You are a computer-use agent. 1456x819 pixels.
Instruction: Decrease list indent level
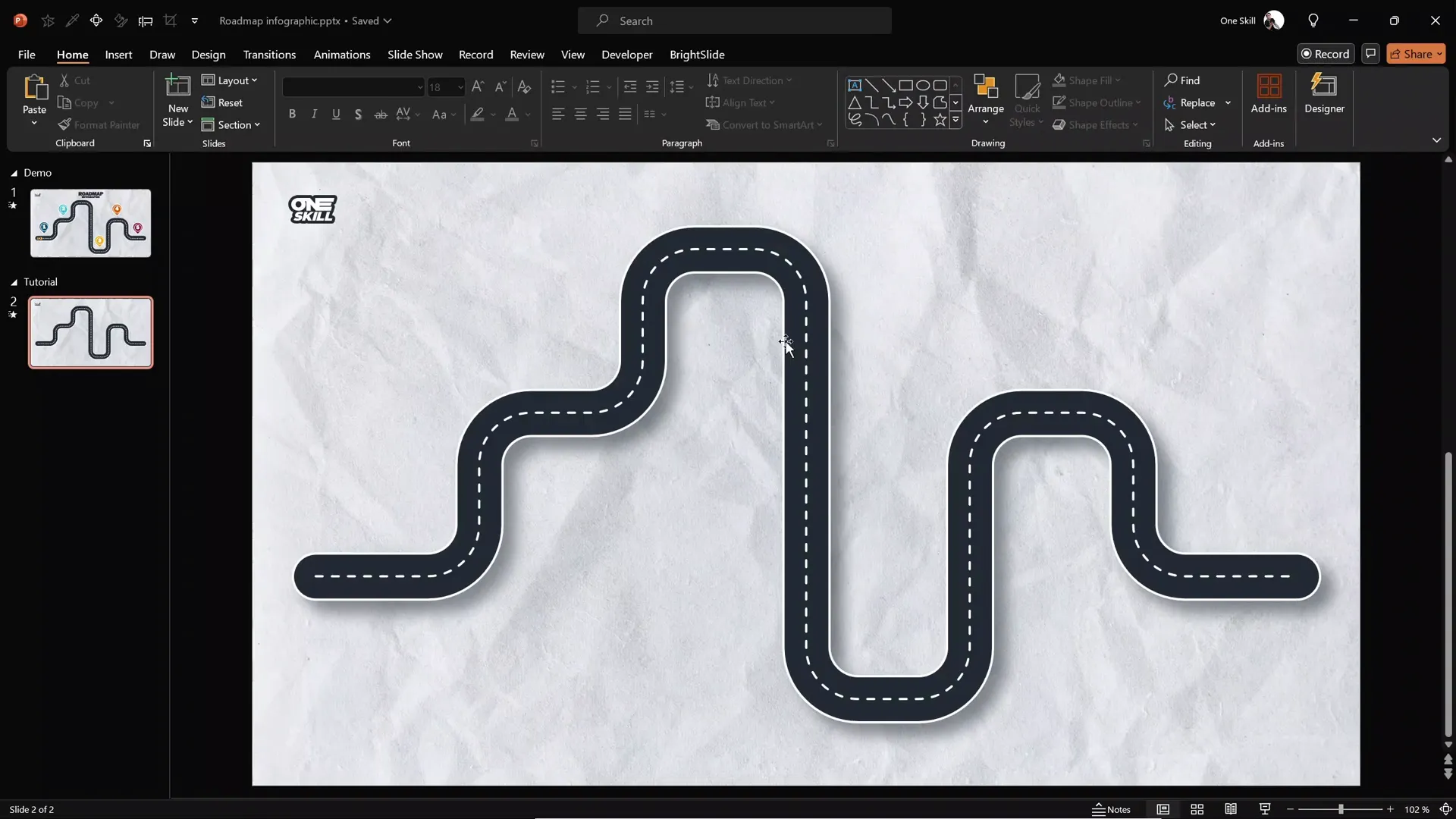click(629, 87)
